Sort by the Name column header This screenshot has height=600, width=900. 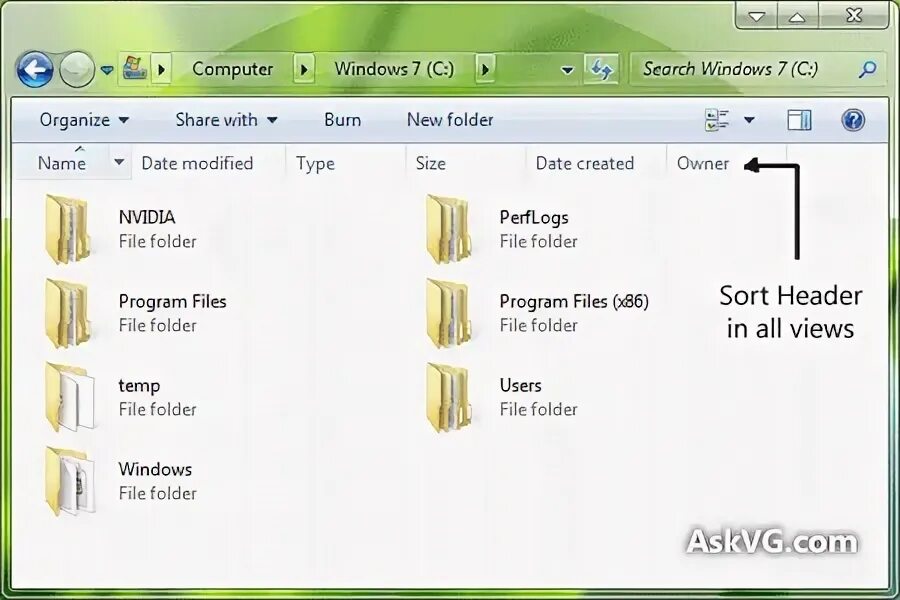click(x=61, y=163)
